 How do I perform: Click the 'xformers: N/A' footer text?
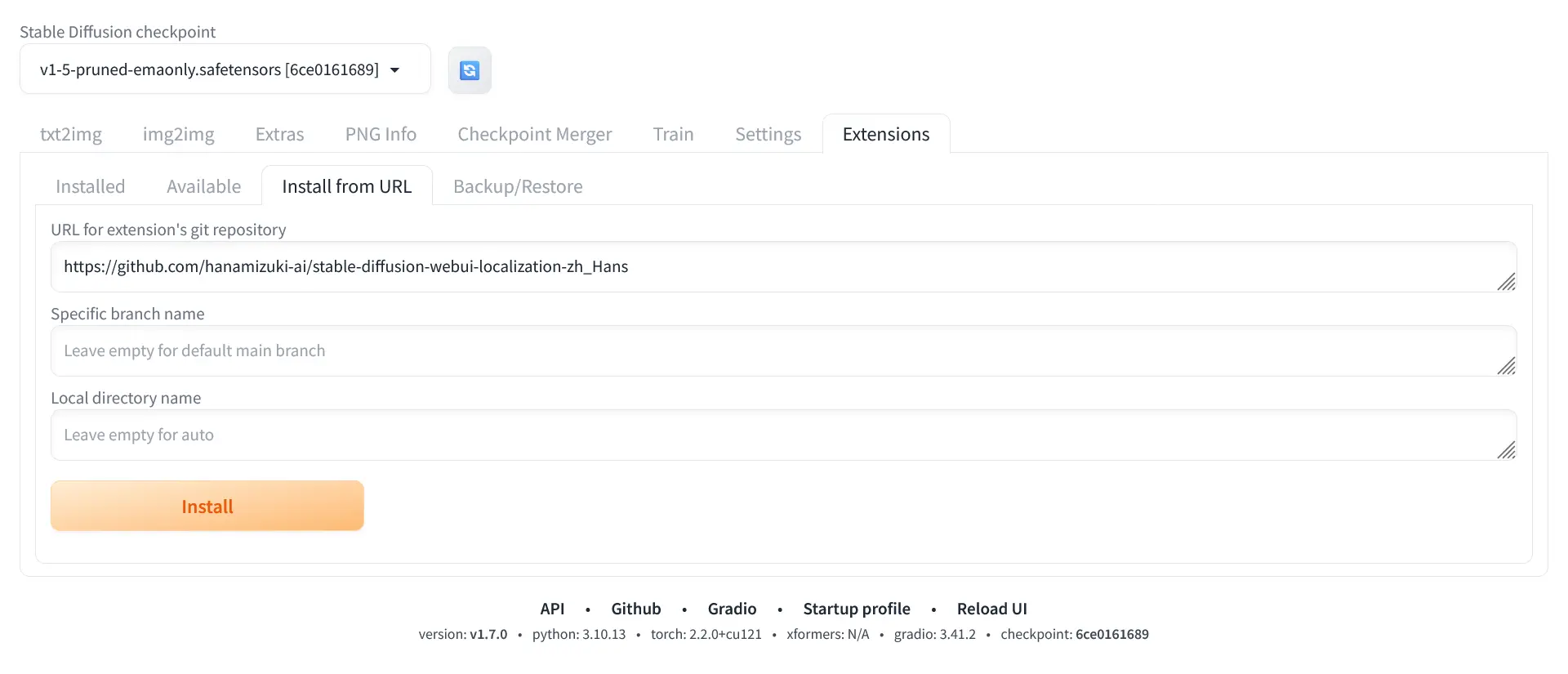click(x=828, y=635)
